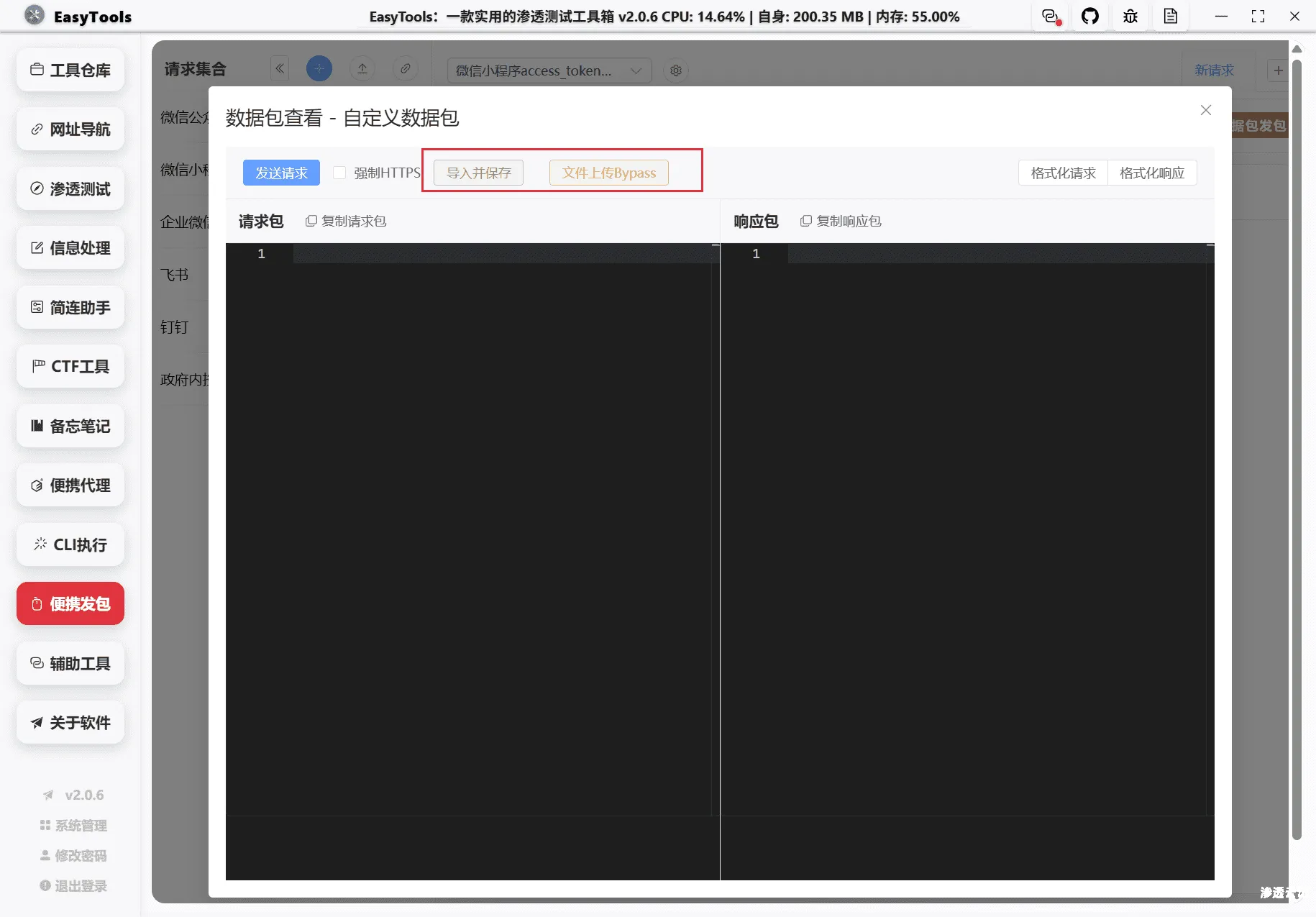Open the 工具仓库 panel in sidebar
Screen dimensions: 1316x917
point(70,70)
